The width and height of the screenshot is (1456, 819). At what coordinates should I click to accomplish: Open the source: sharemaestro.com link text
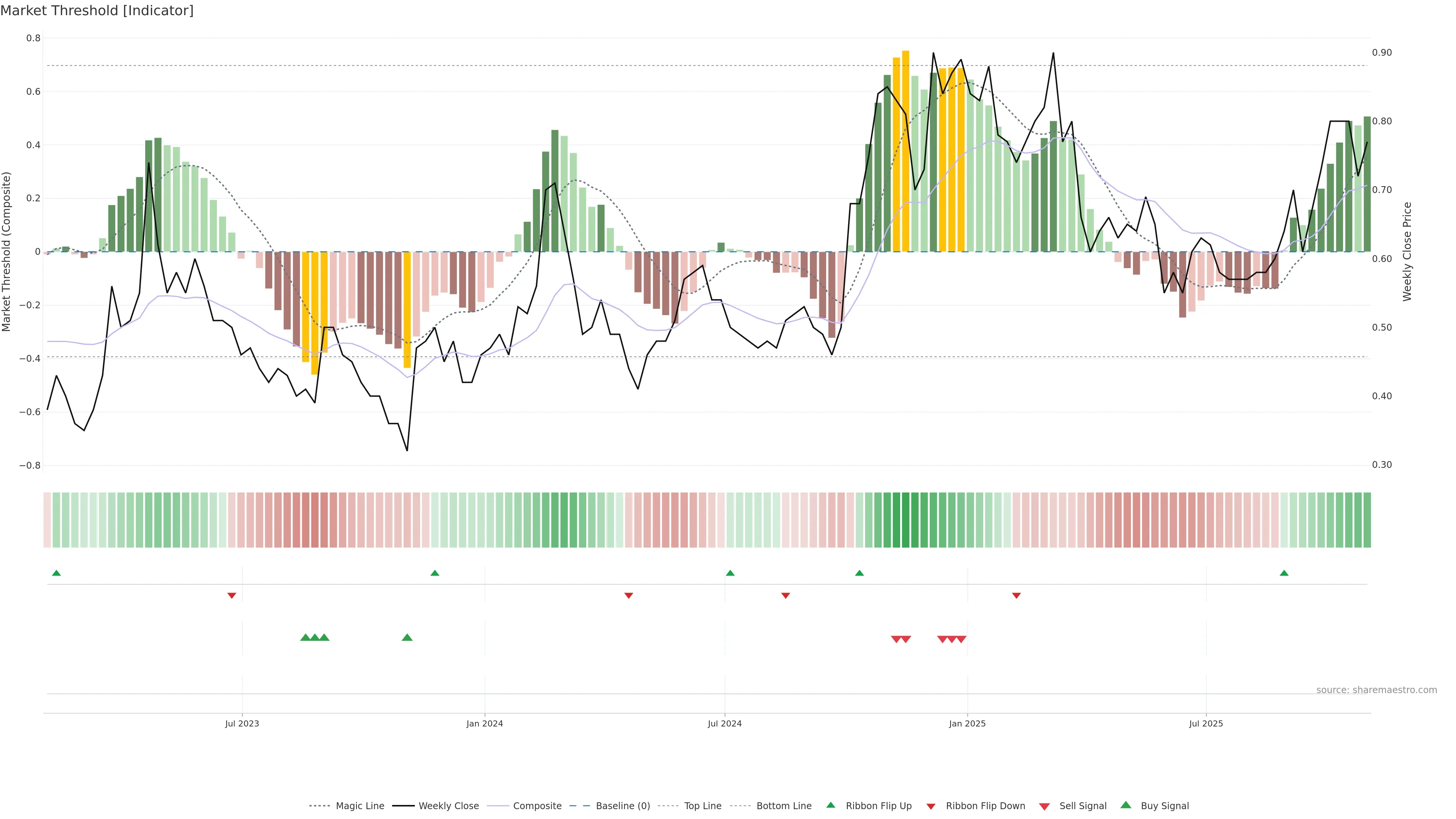1376,690
